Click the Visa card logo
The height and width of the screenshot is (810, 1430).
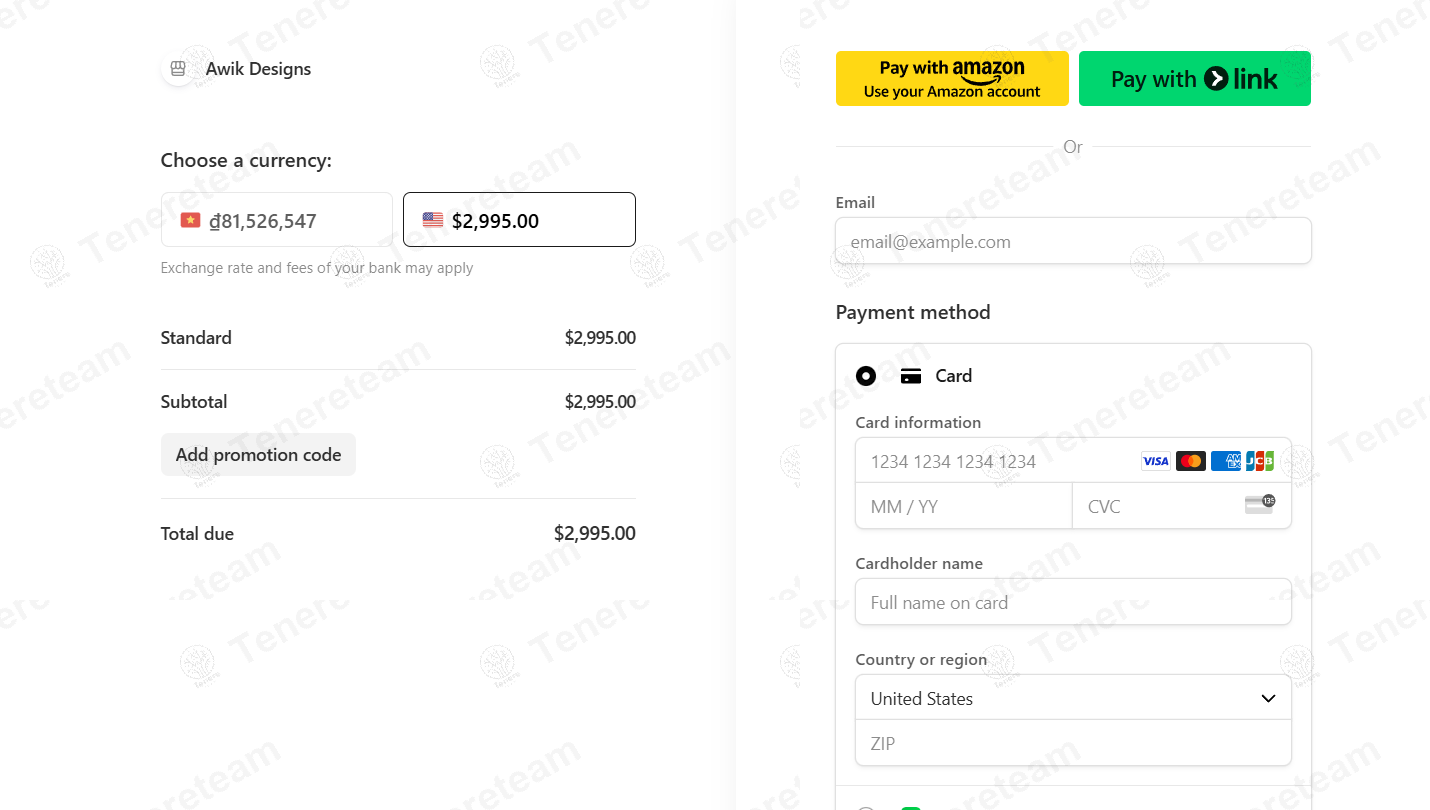[1155, 461]
